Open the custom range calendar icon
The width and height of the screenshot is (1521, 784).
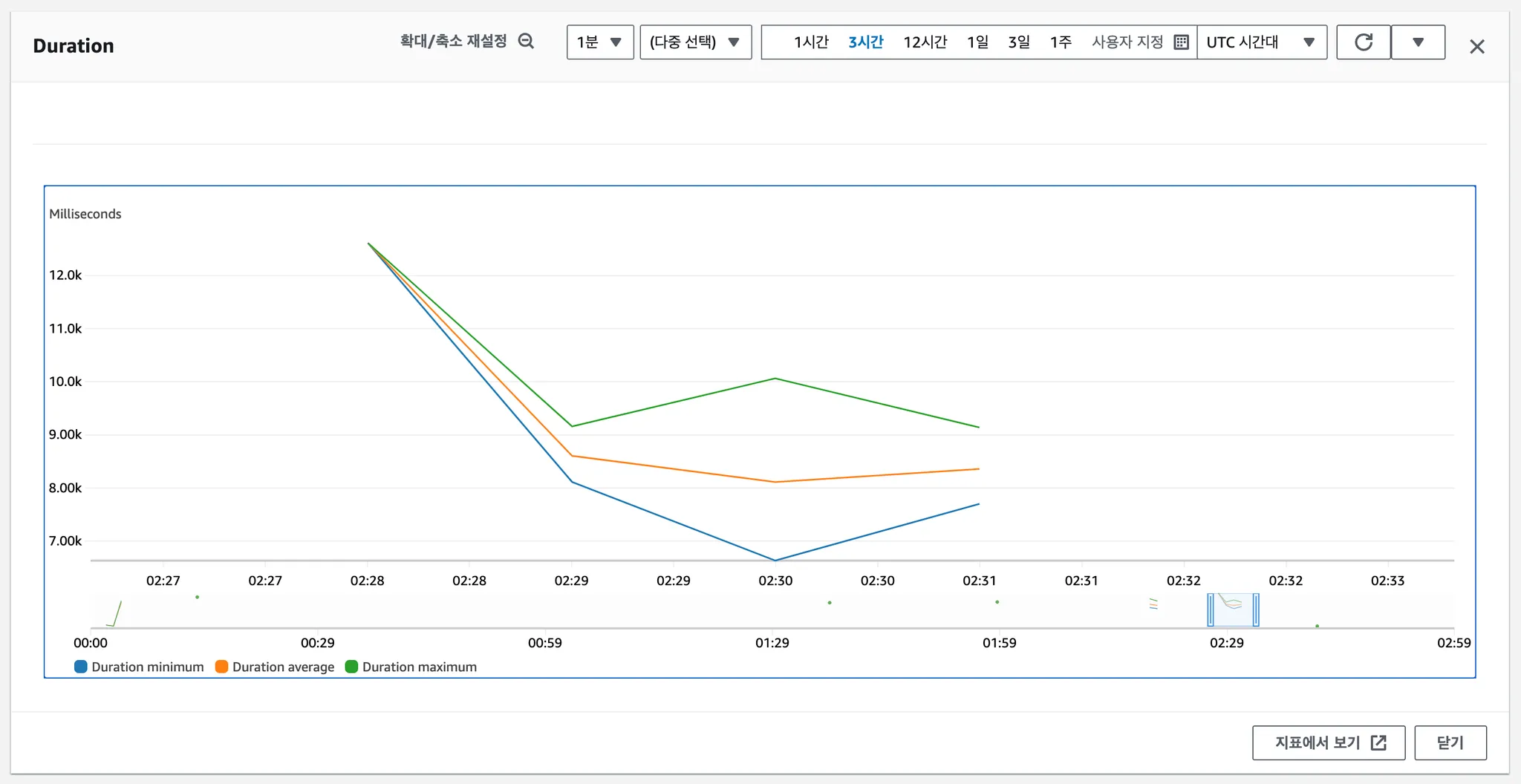pyautogui.click(x=1181, y=42)
